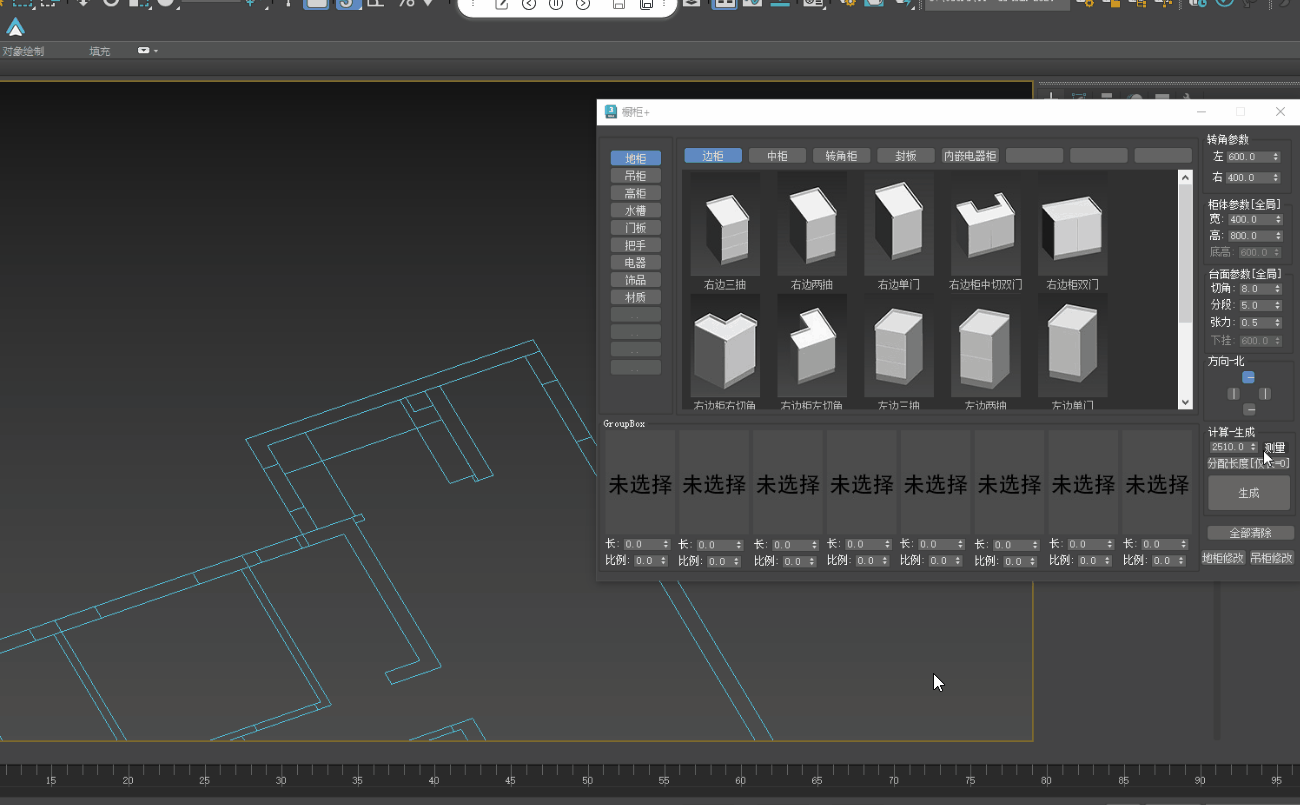Viewport: 1300px width, 805px height.
Task: Open the 对象绘制 ribbon tab
Action: pyautogui.click(x=23, y=51)
